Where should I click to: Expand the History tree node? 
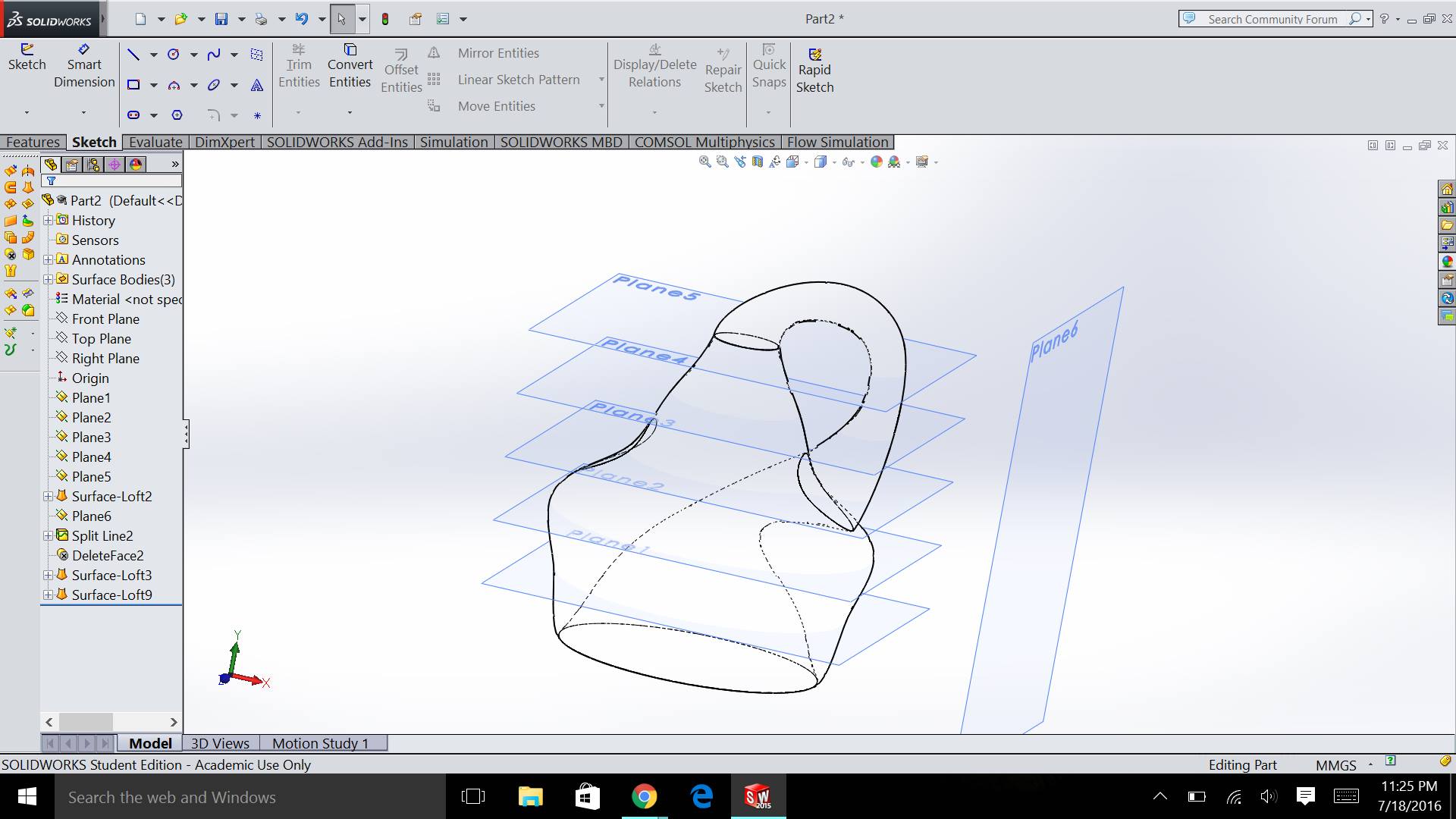pyautogui.click(x=49, y=220)
